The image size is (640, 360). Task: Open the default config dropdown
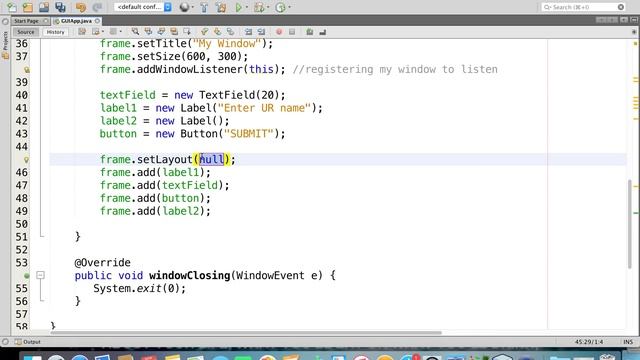143,7
